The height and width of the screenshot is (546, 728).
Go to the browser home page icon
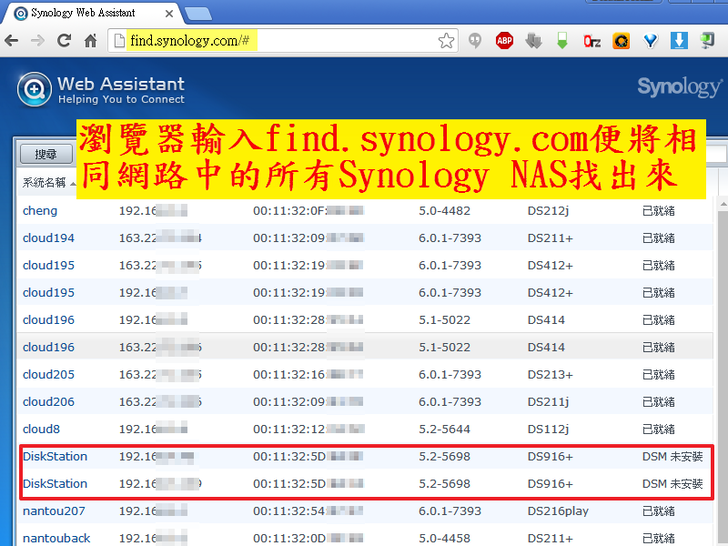[x=90, y=41]
